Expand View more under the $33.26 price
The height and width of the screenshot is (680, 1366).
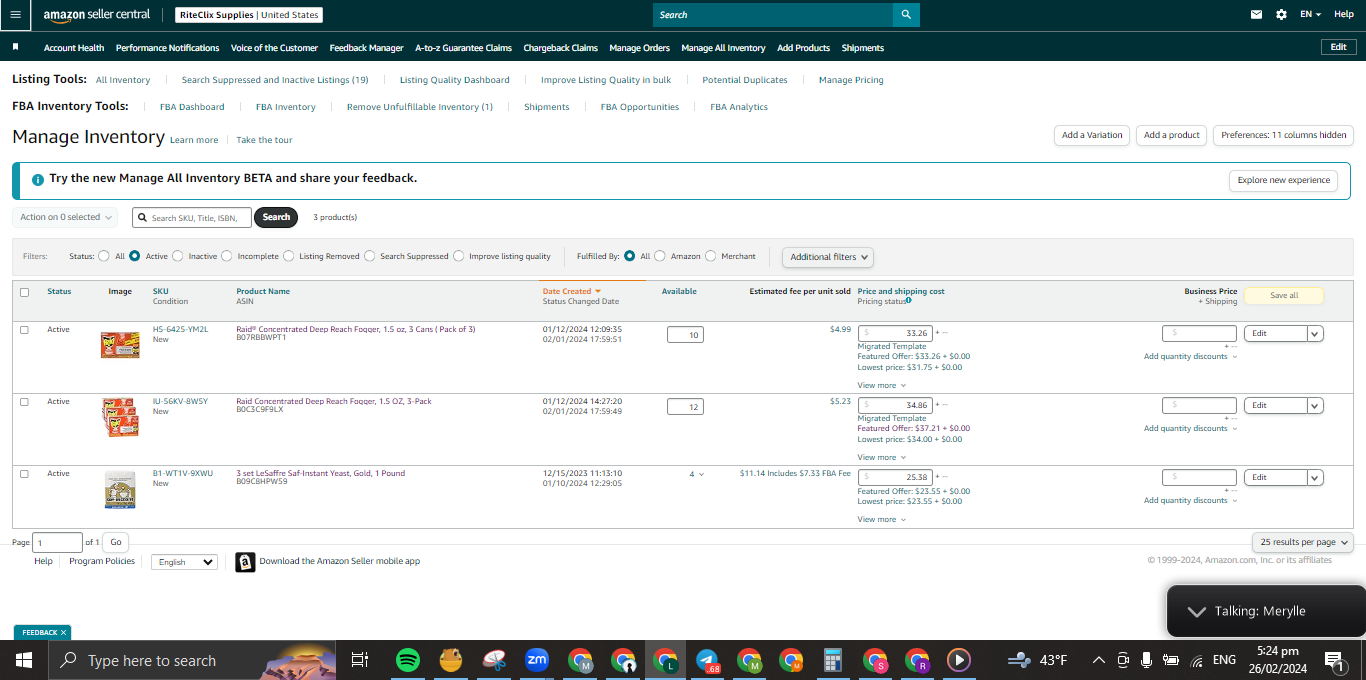[881, 385]
